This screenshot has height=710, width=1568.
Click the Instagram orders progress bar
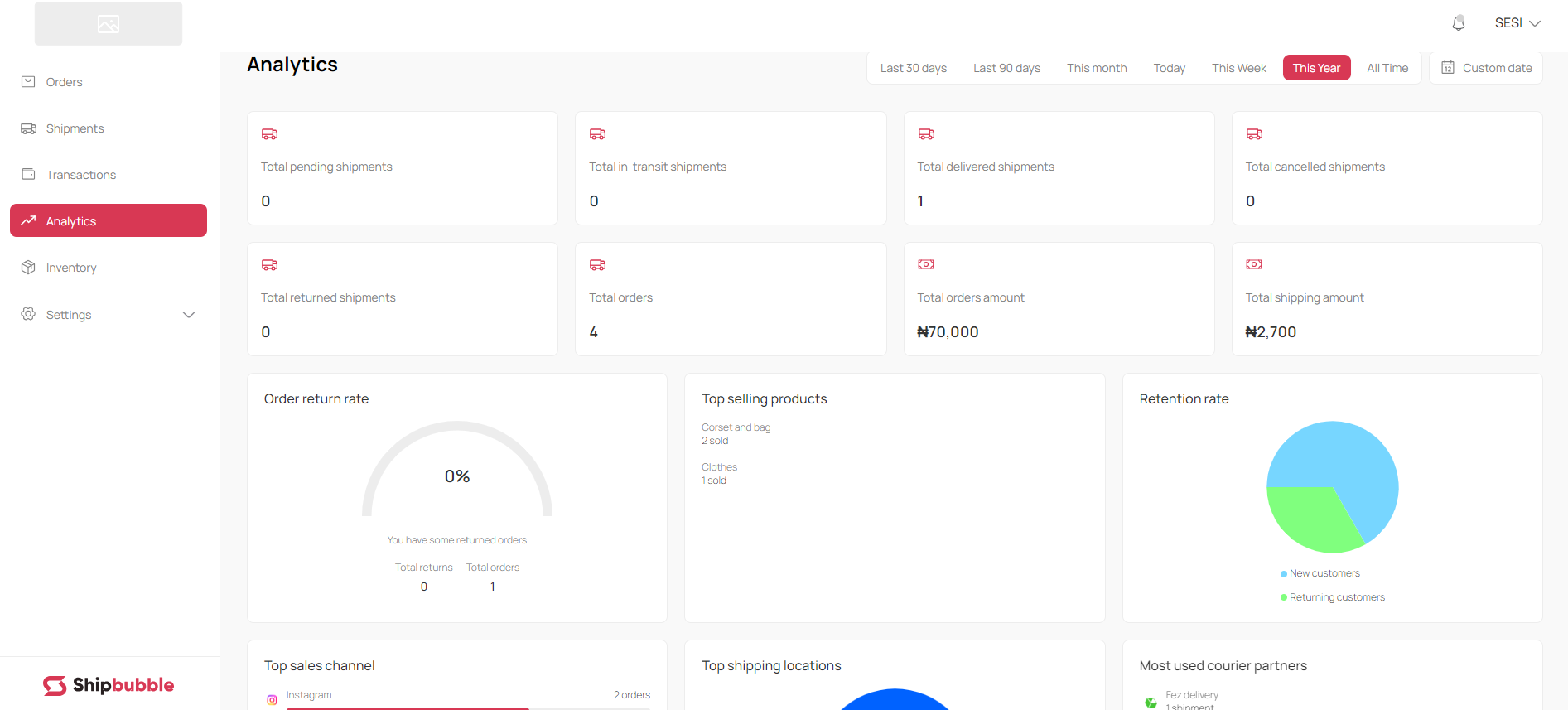pyautogui.click(x=468, y=708)
